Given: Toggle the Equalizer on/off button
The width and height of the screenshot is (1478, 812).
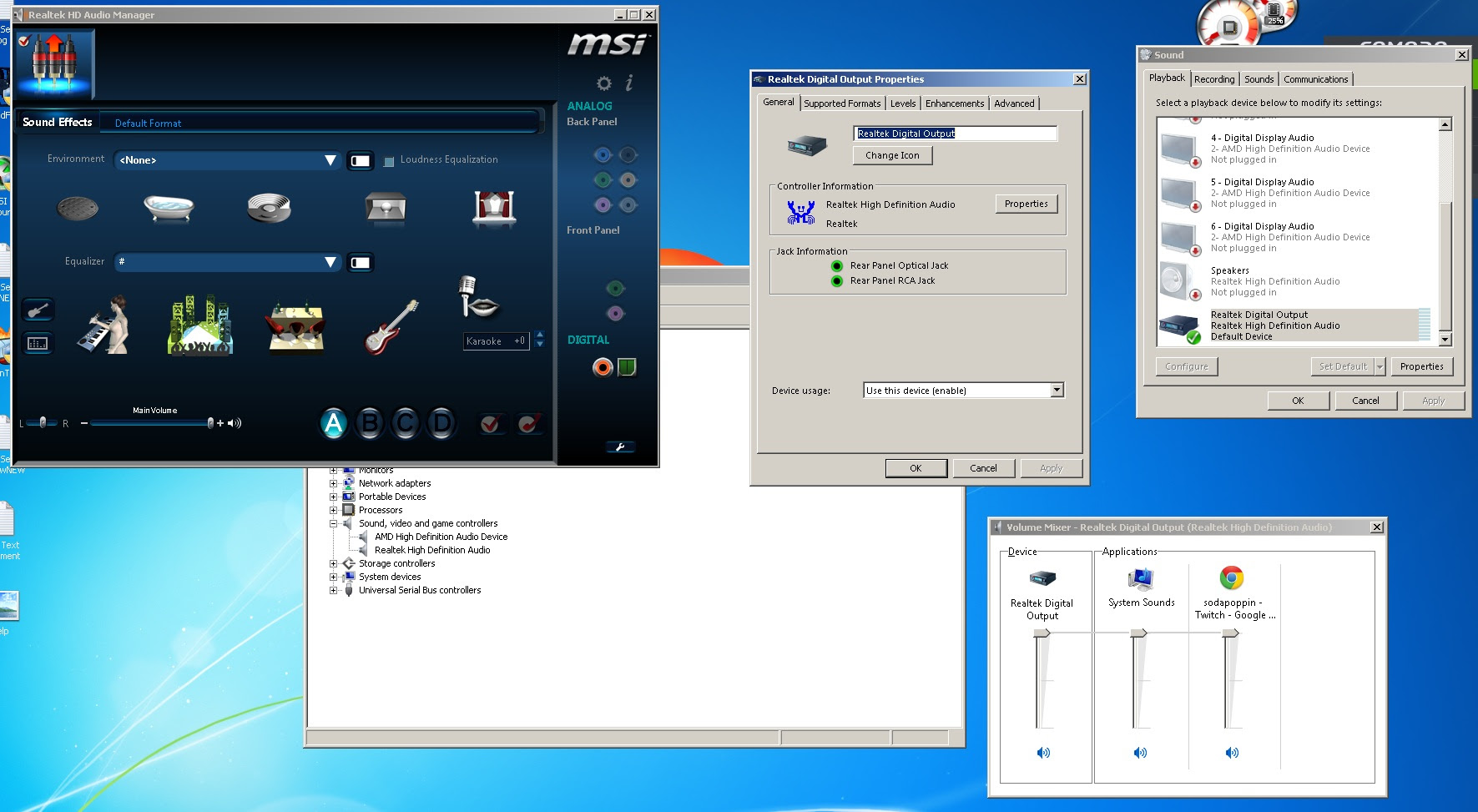Looking at the screenshot, I should (361, 263).
